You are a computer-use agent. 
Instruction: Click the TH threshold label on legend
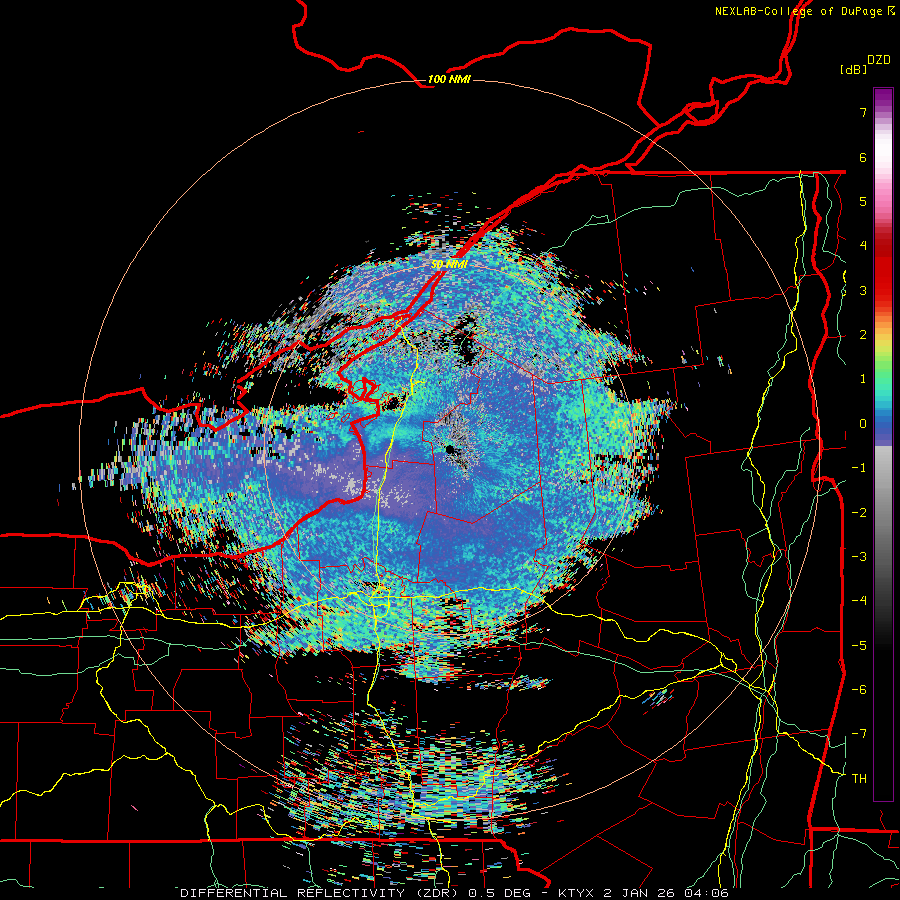click(859, 779)
